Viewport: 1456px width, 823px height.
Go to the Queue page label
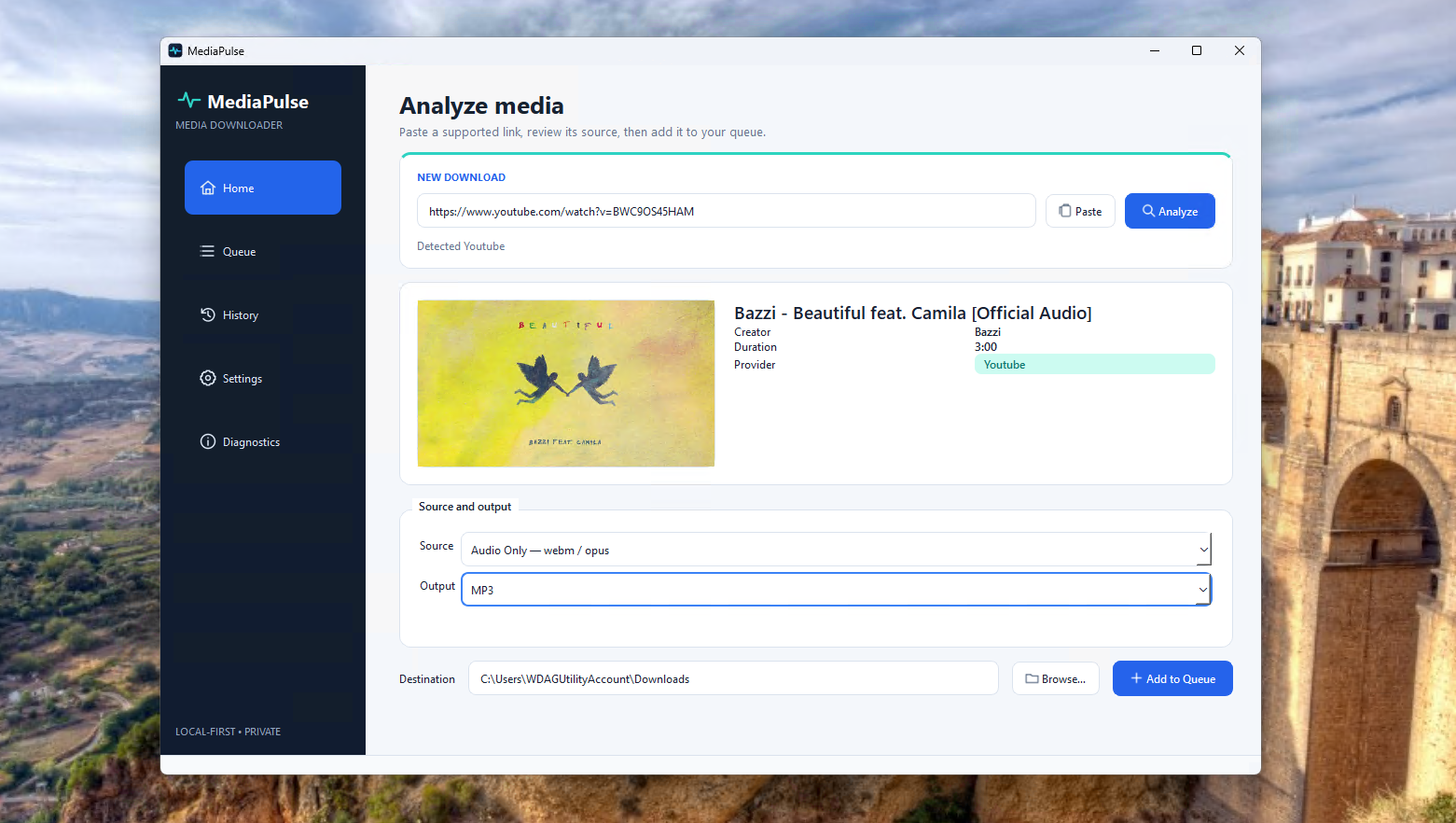click(239, 252)
